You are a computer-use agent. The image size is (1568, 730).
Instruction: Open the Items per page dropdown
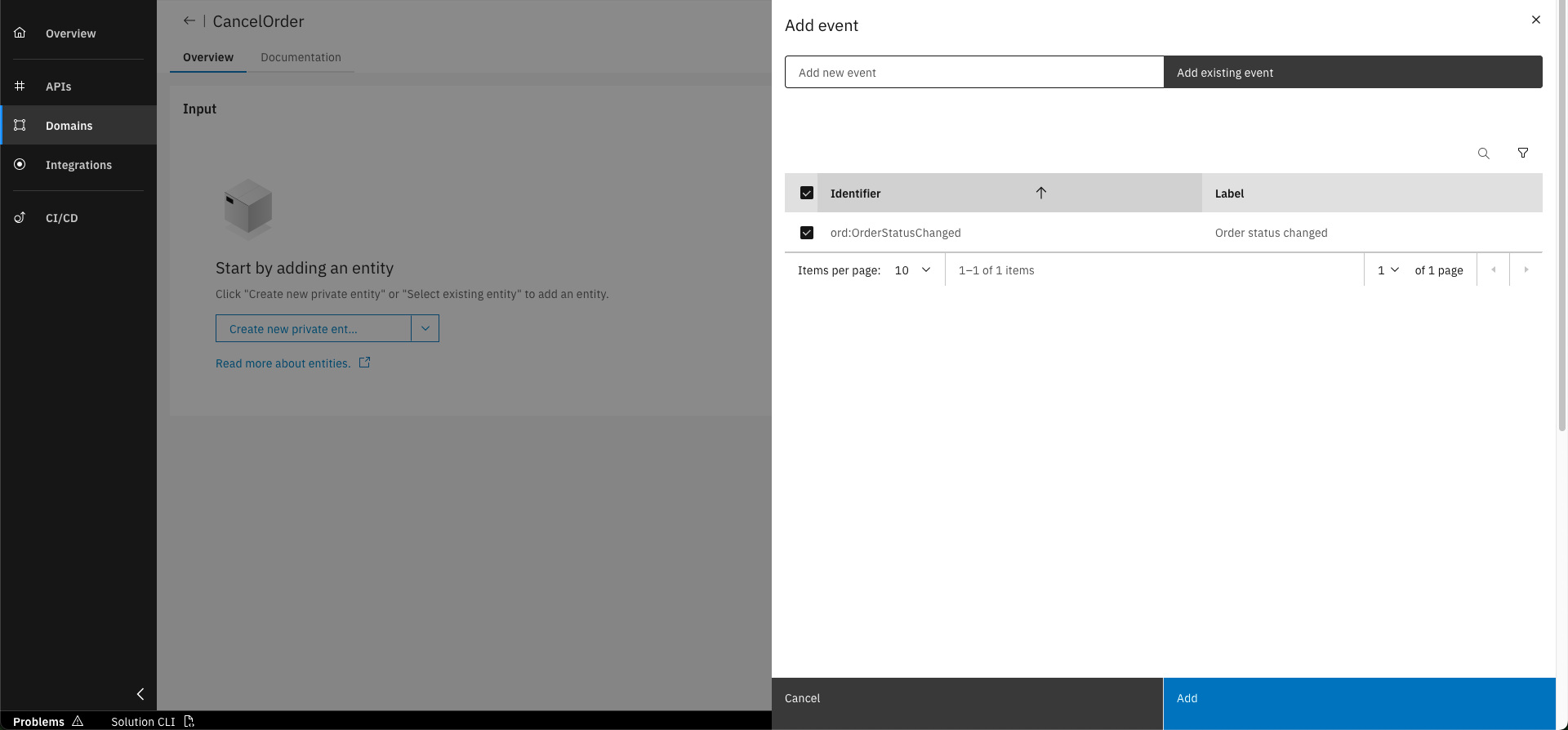(x=913, y=270)
